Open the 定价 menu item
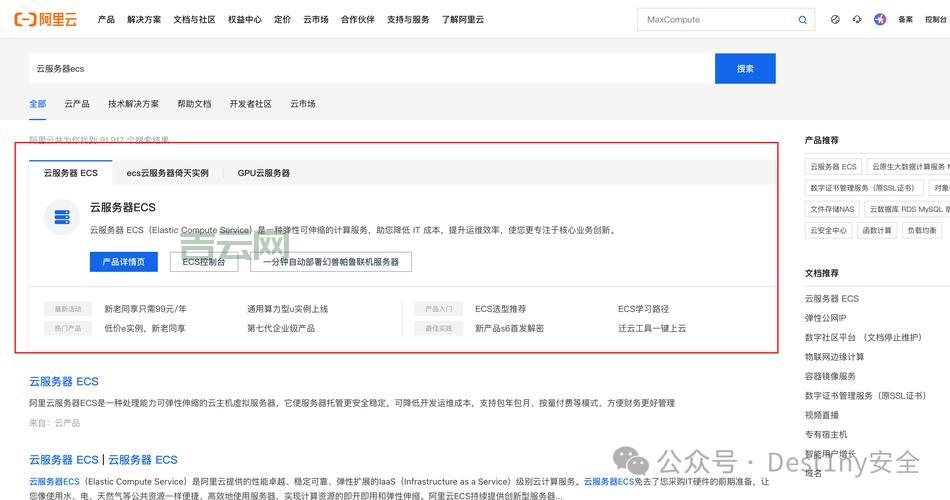 tap(282, 19)
